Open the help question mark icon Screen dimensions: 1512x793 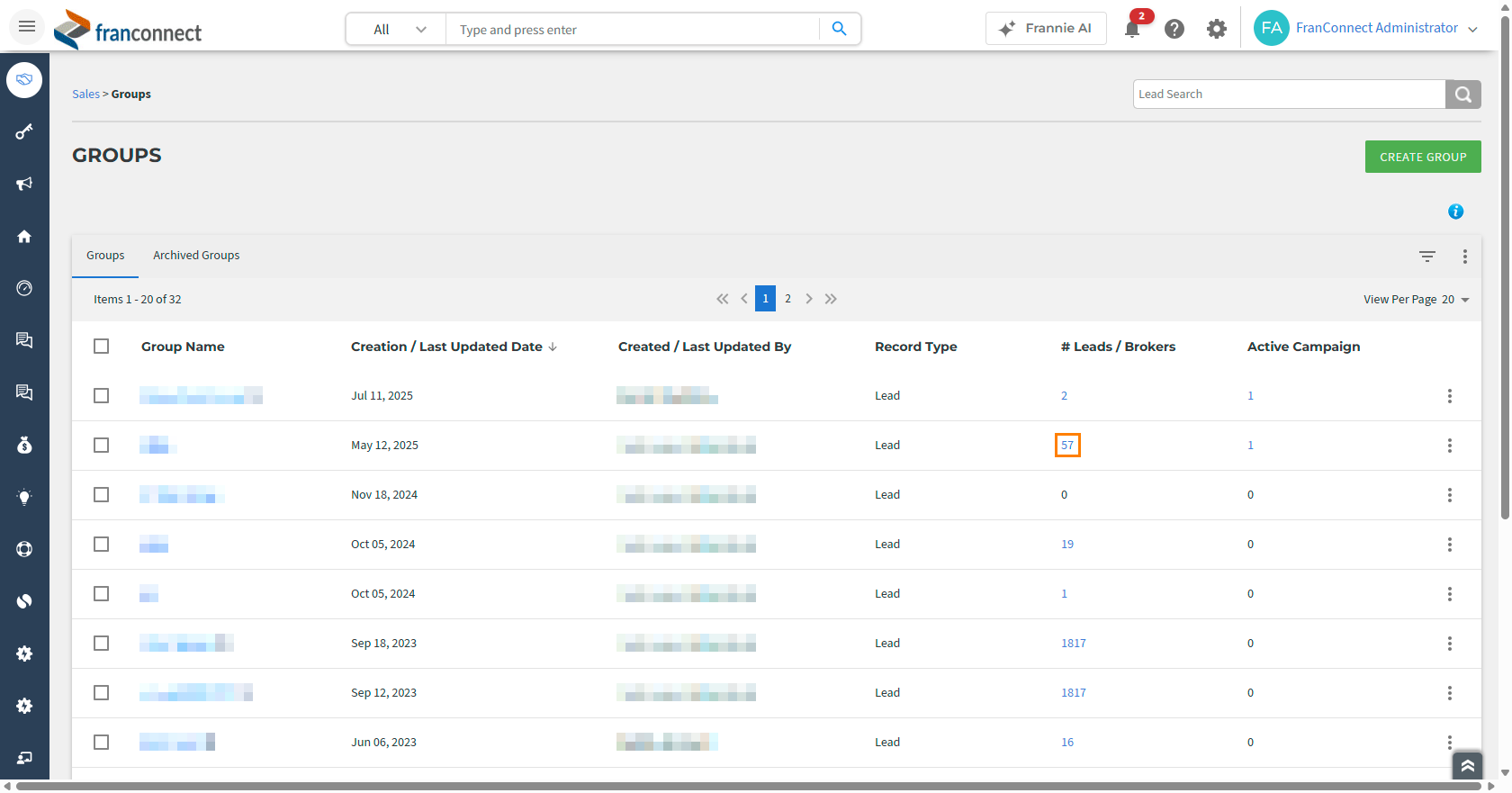click(x=1174, y=29)
